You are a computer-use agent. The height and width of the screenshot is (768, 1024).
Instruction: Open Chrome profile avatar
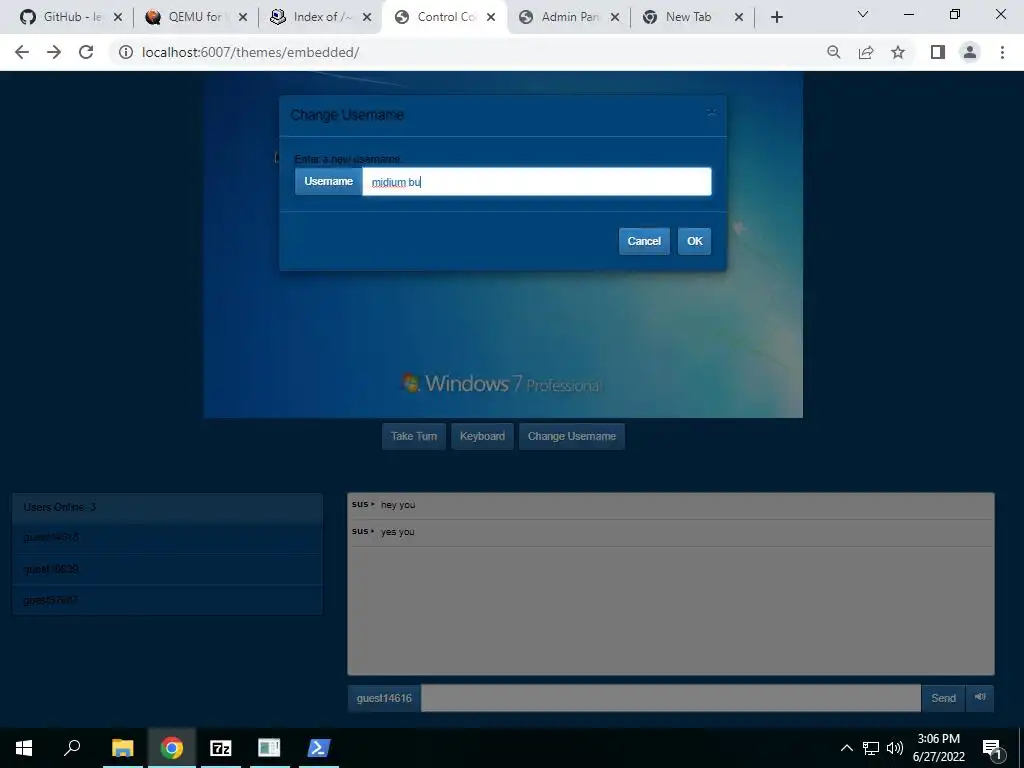[970, 52]
